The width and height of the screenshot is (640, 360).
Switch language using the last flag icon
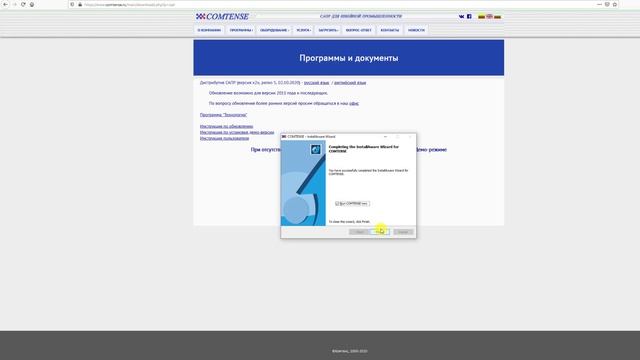tap(497, 17)
